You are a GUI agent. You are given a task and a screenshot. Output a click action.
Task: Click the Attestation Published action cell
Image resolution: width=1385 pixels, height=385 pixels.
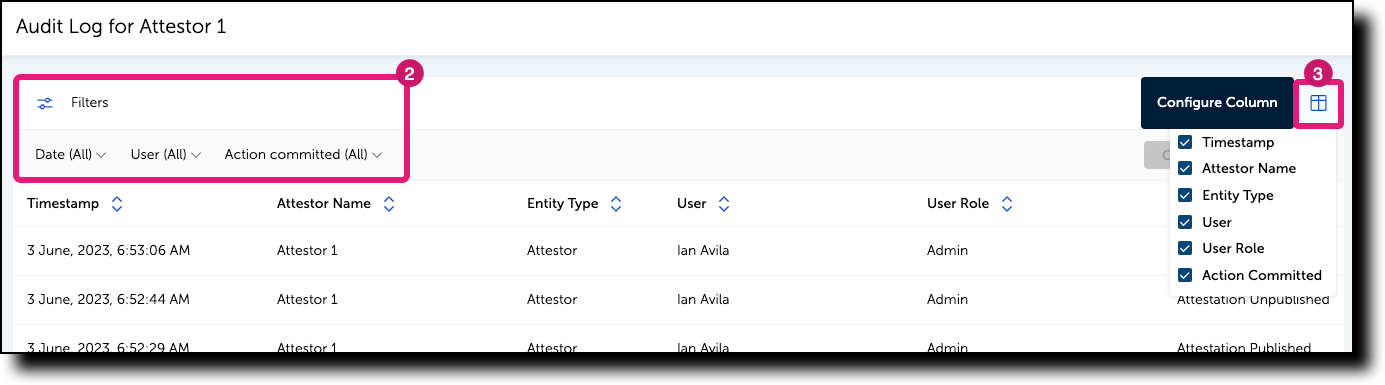tap(1244, 348)
